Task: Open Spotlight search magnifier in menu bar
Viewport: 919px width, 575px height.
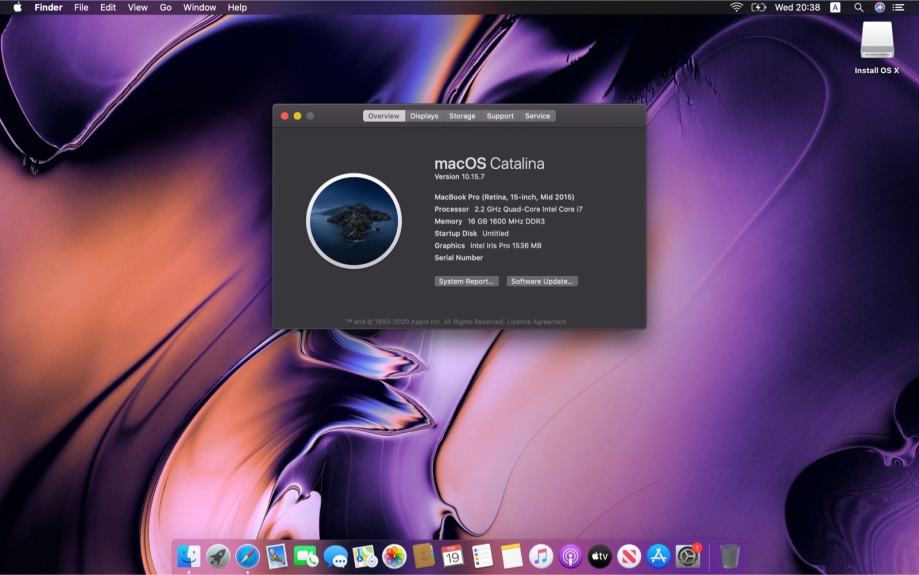Action: click(x=858, y=7)
